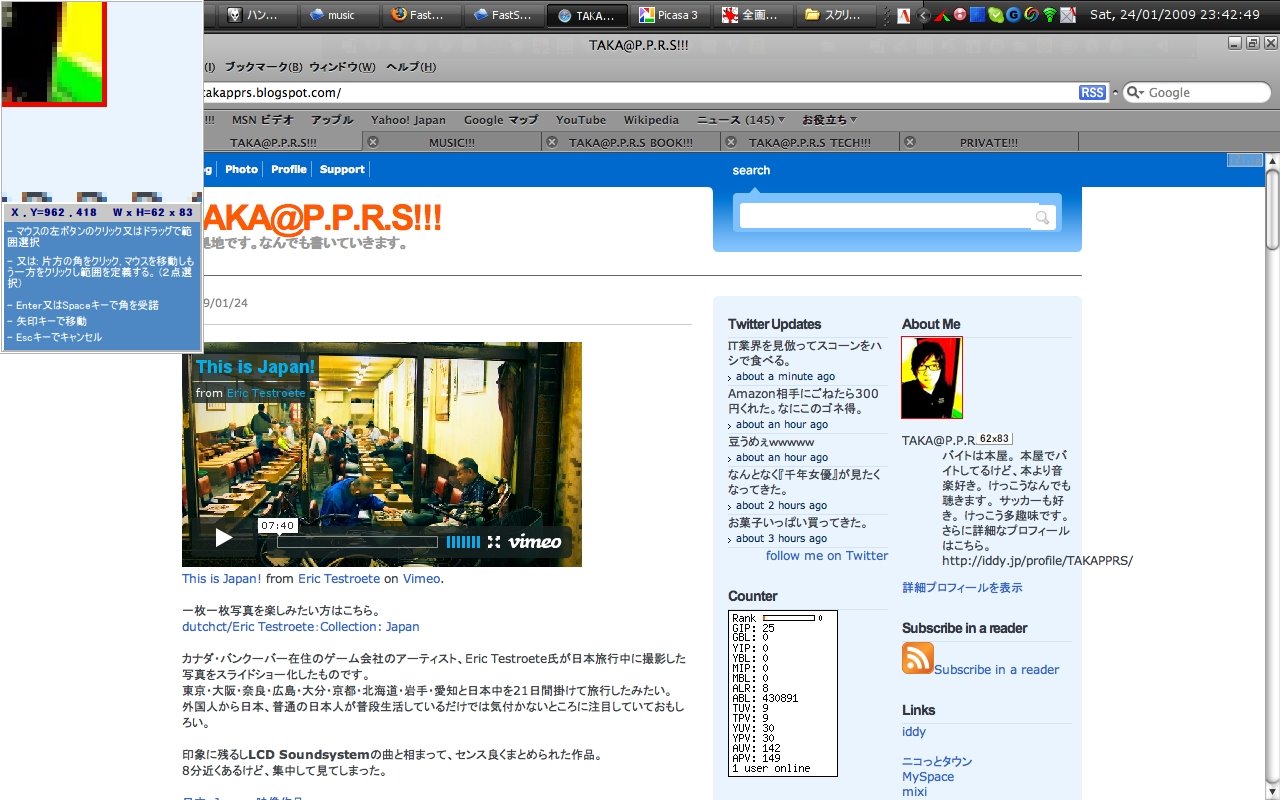Screen dimensions: 1280x800
Task: Click the about 3 hours ago tweet timestamp
Action: pos(781,538)
